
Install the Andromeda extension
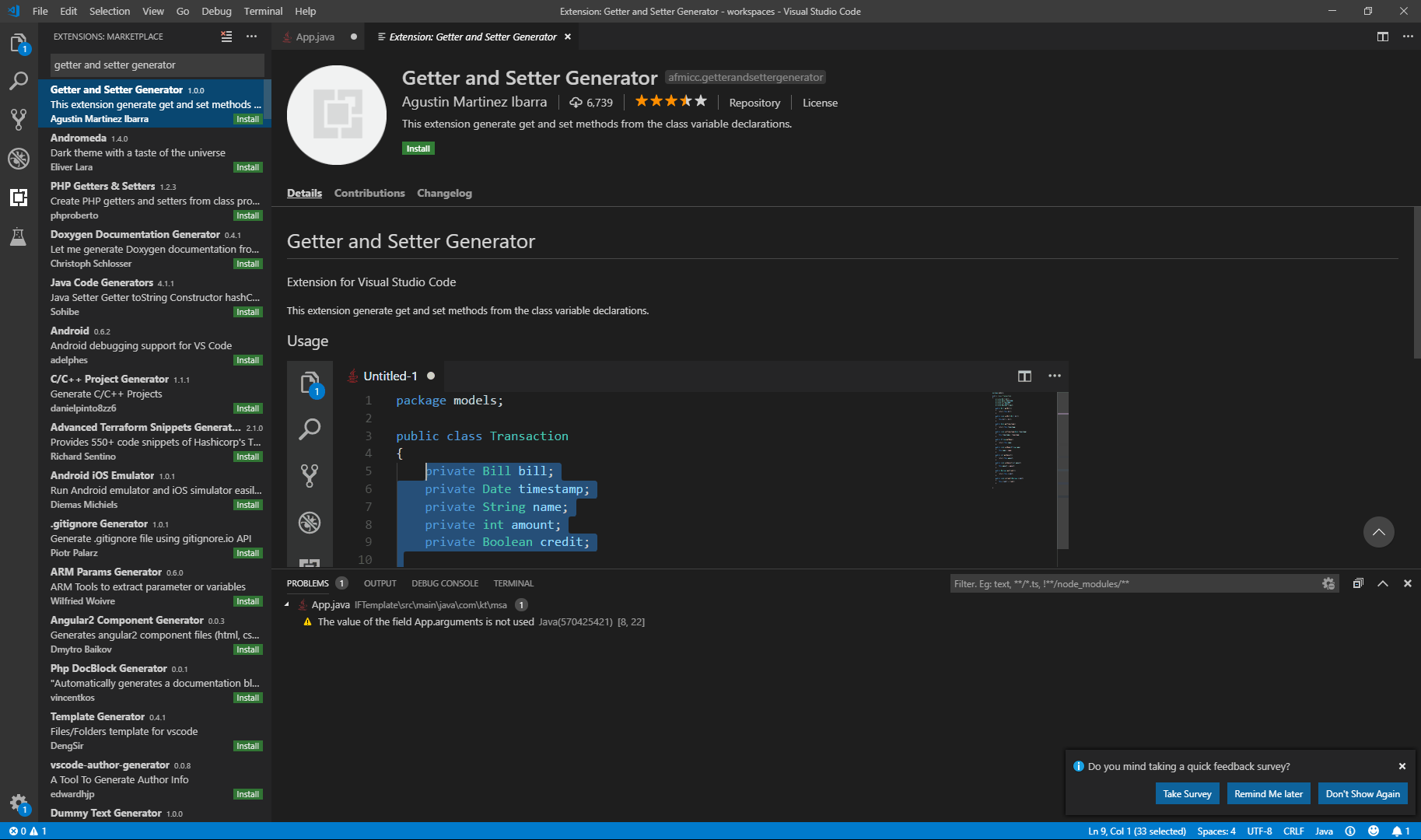tap(247, 167)
